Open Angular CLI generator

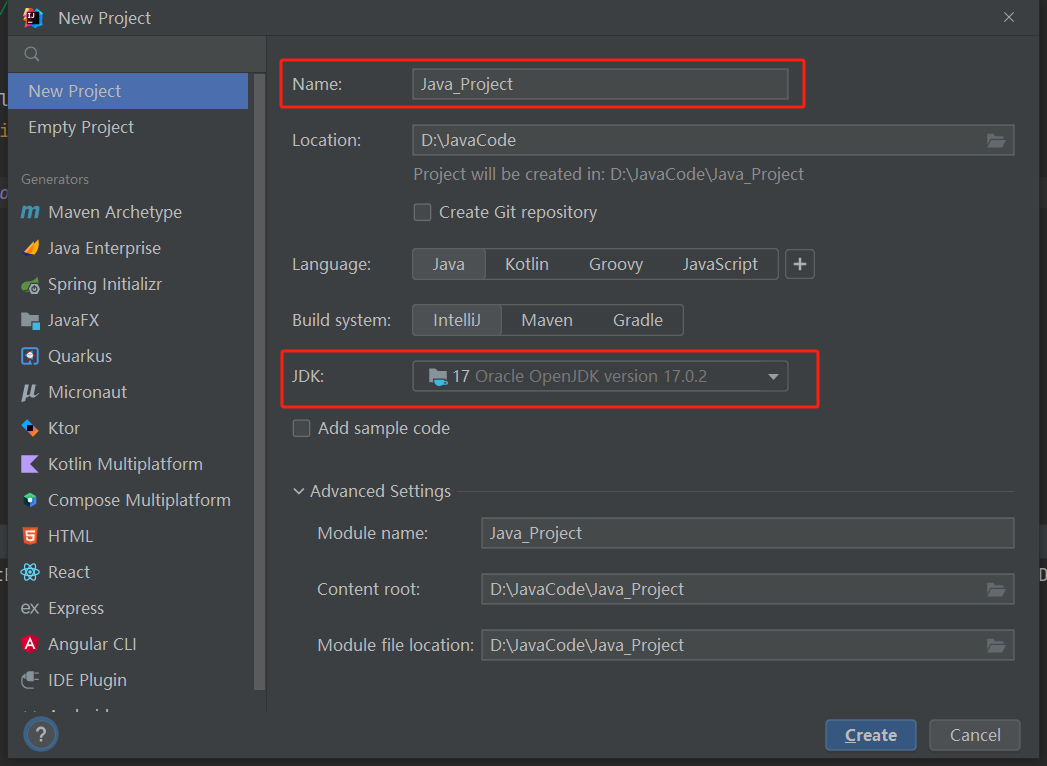click(128, 644)
